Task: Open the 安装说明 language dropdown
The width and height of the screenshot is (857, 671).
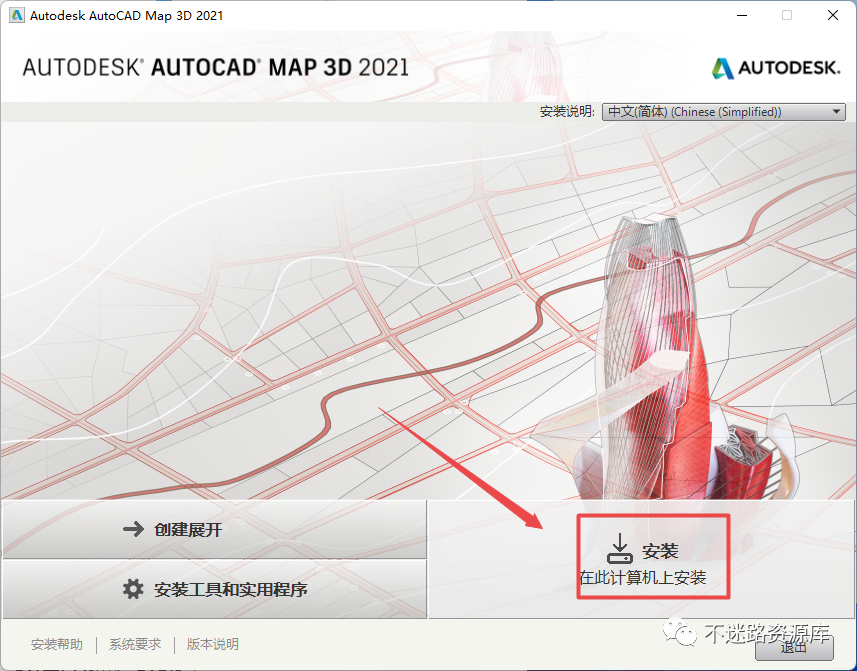Action: click(724, 111)
